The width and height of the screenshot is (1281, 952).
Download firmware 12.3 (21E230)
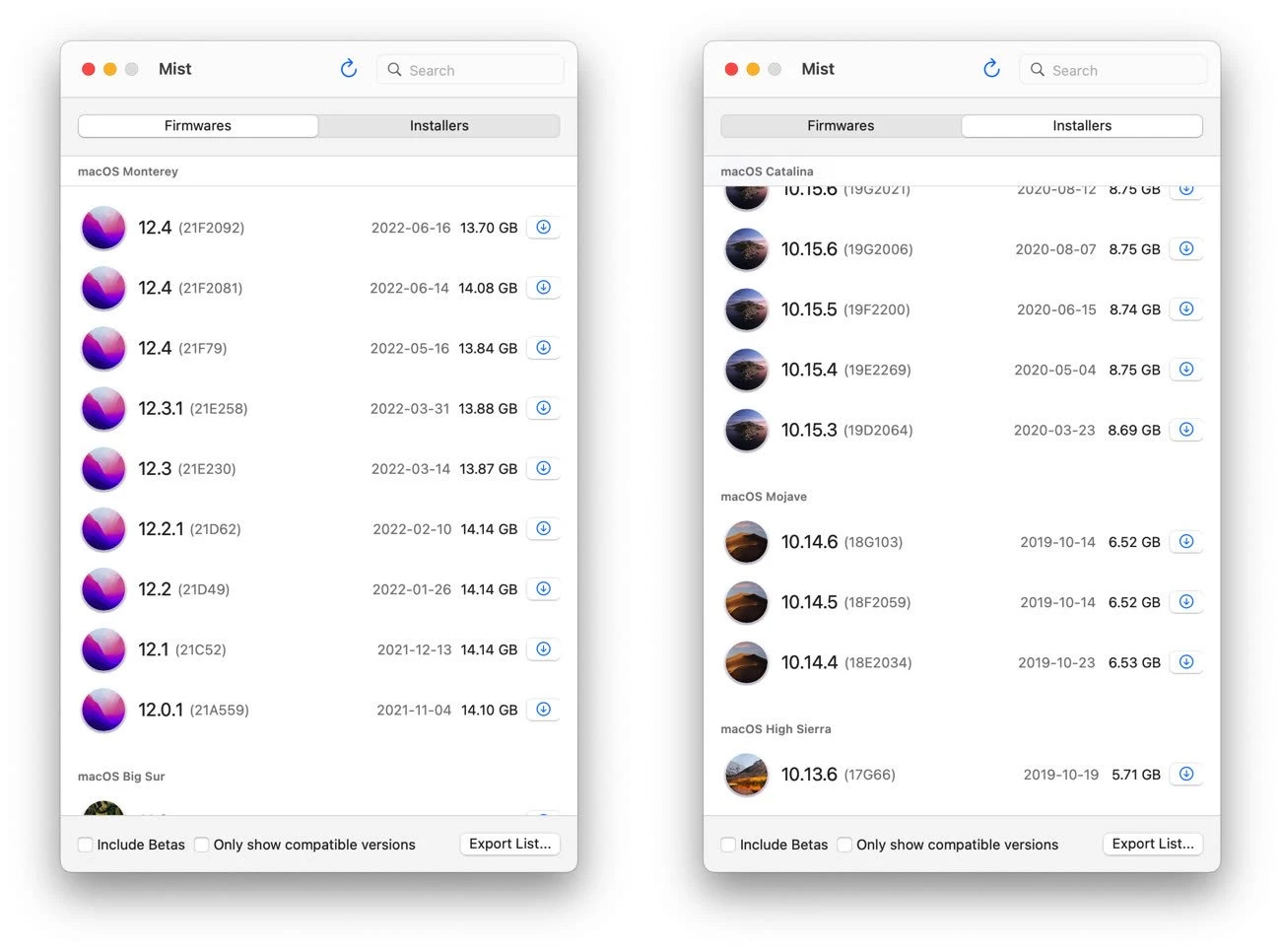[x=543, y=468]
